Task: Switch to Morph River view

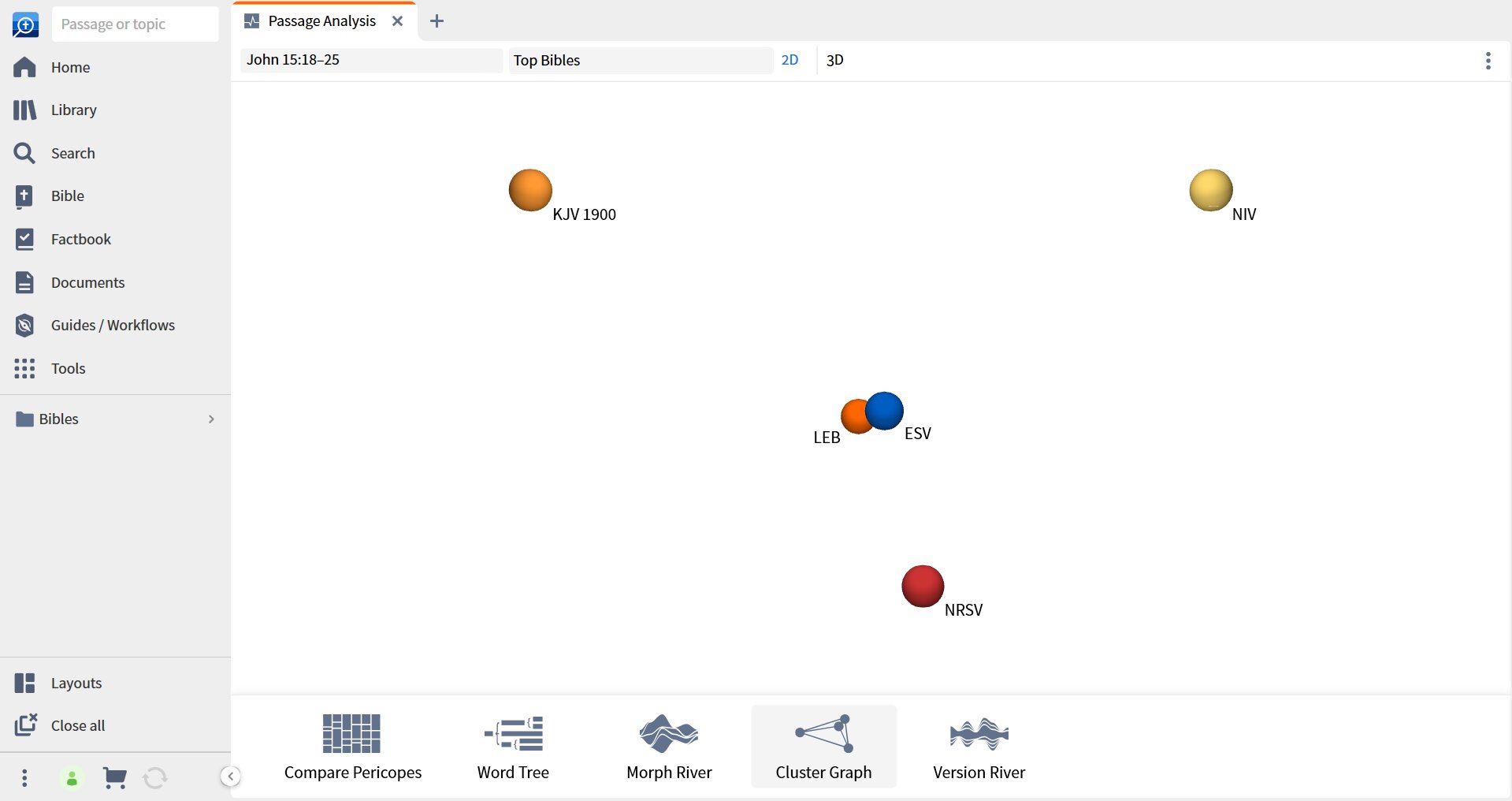Action: click(x=669, y=747)
